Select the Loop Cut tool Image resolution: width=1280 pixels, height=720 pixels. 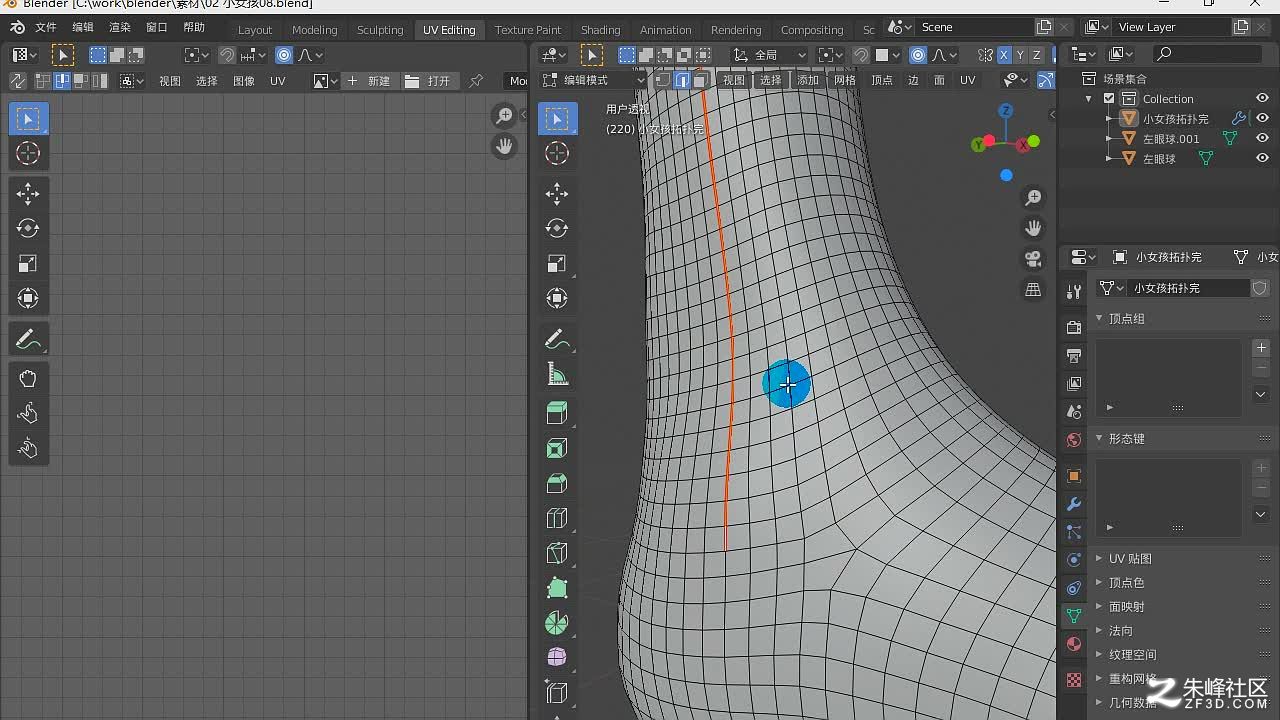pos(557,518)
